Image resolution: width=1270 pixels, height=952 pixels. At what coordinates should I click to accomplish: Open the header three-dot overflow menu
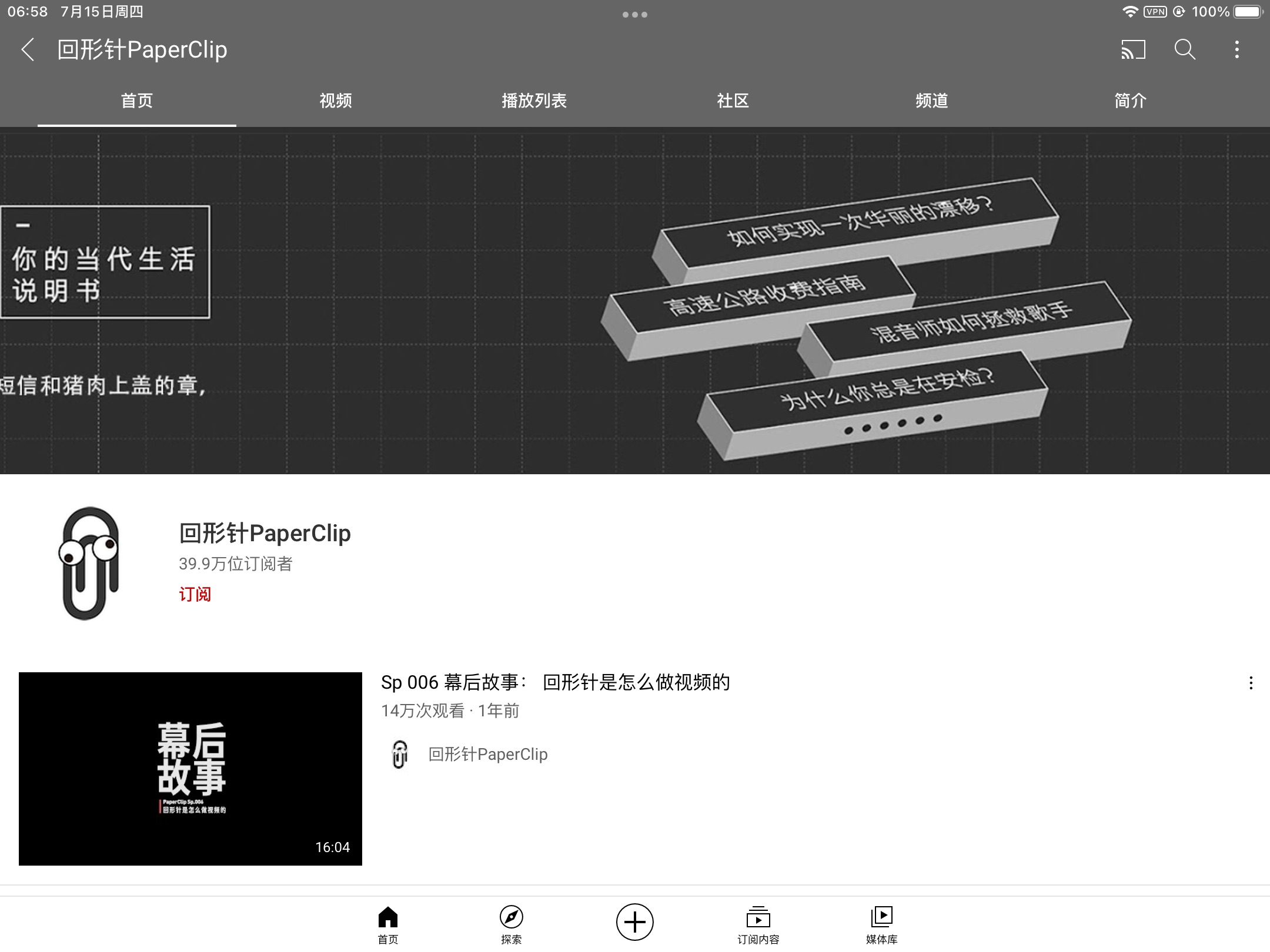pyautogui.click(x=1237, y=49)
